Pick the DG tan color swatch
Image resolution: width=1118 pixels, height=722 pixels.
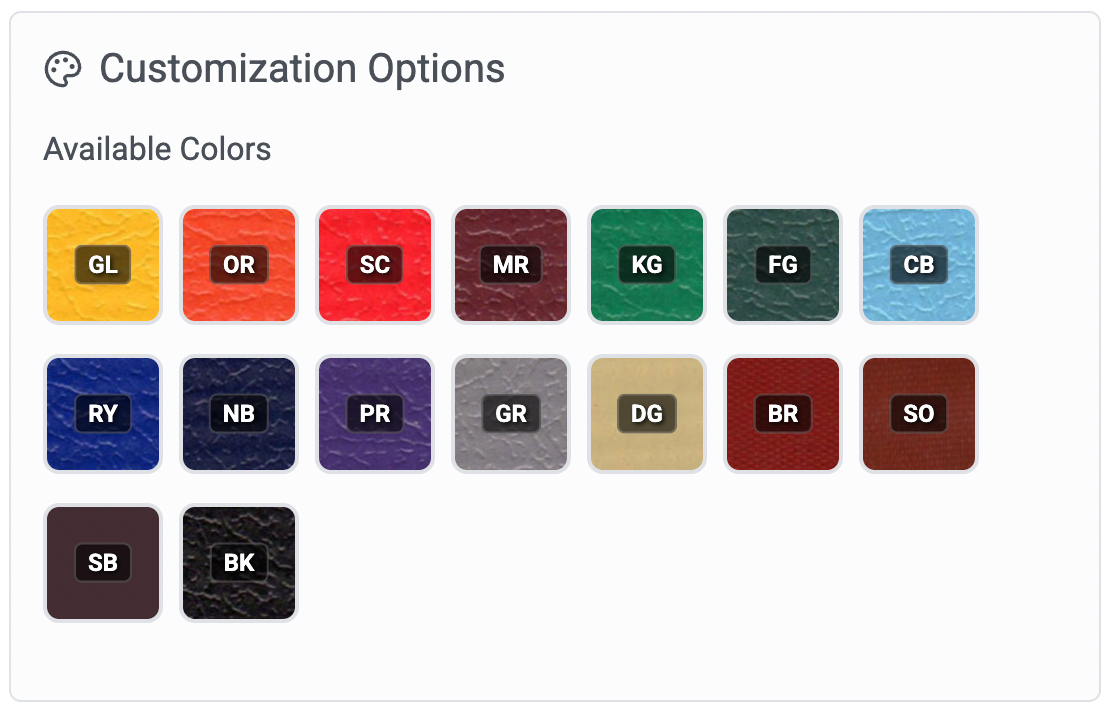(x=646, y=414)
